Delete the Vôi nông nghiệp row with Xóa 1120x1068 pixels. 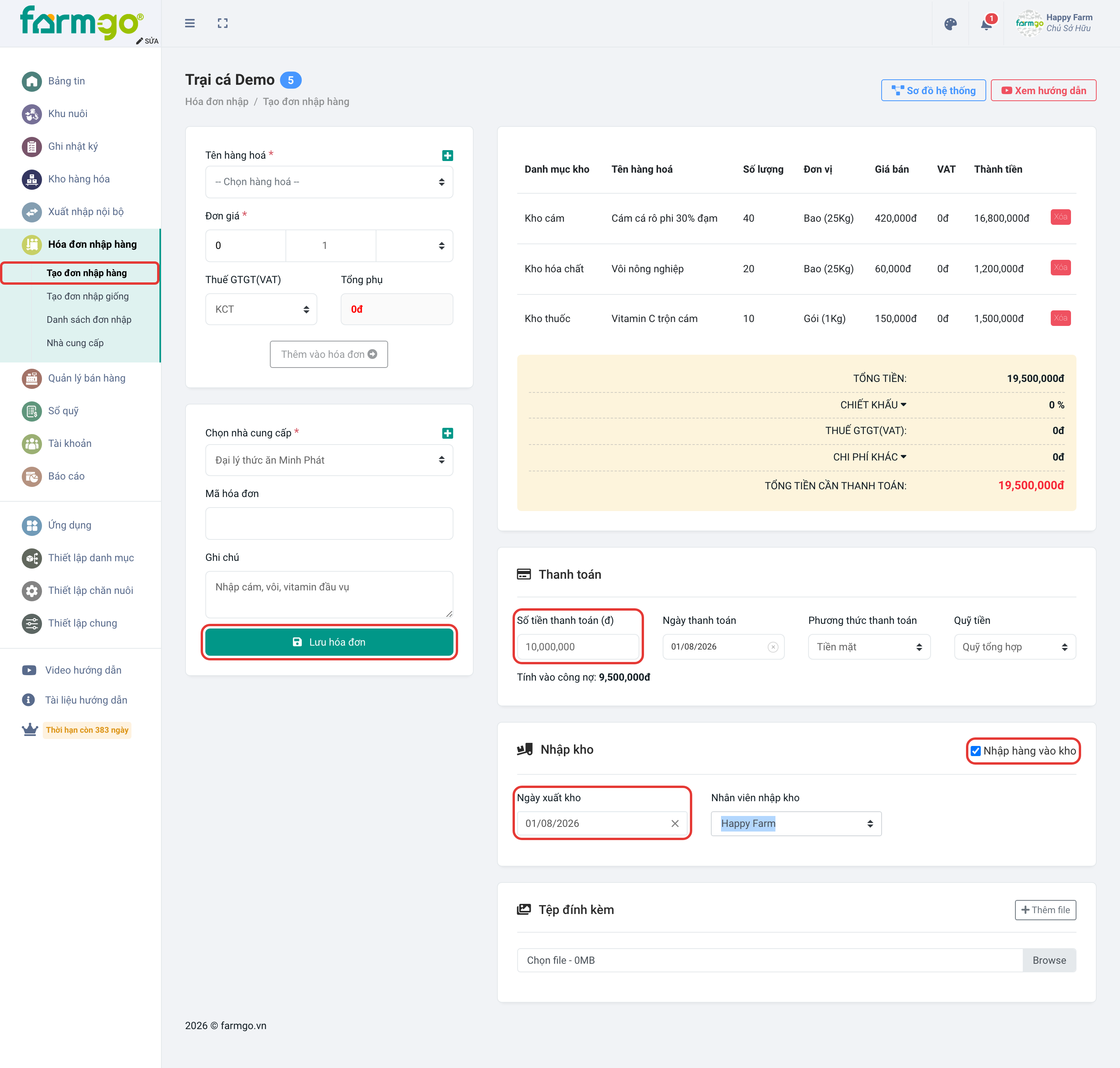(1060, 268)
